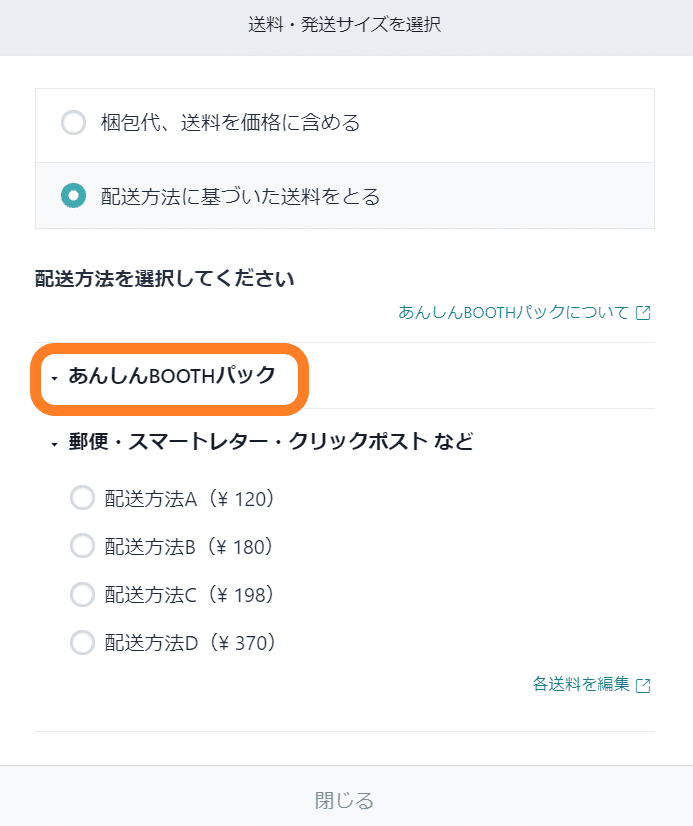Click external-link icon next to 各送料を編集
Screen dimensions: 693x826
644,685
